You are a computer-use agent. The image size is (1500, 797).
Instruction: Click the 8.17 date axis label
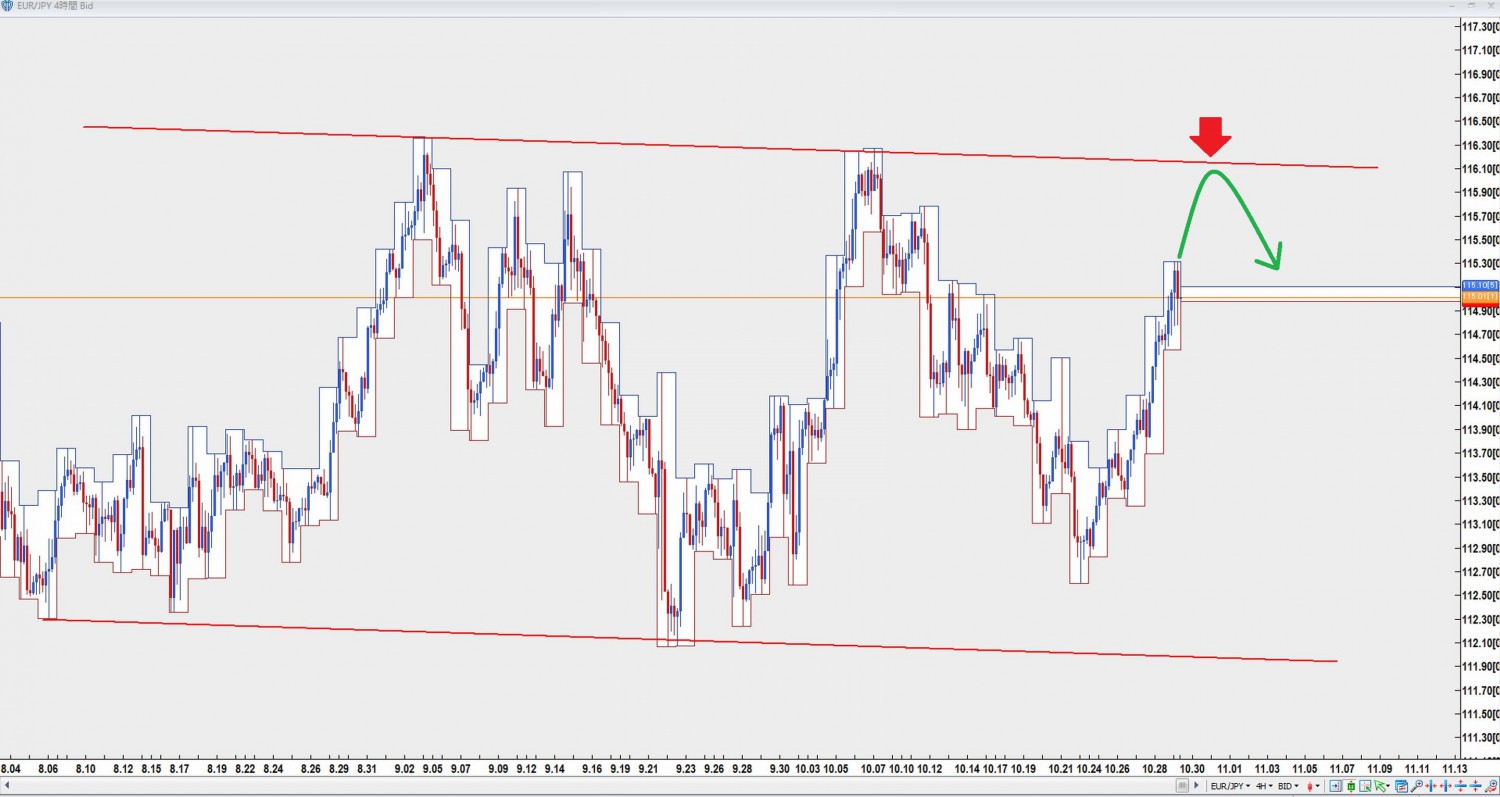[x=179, y=769]
